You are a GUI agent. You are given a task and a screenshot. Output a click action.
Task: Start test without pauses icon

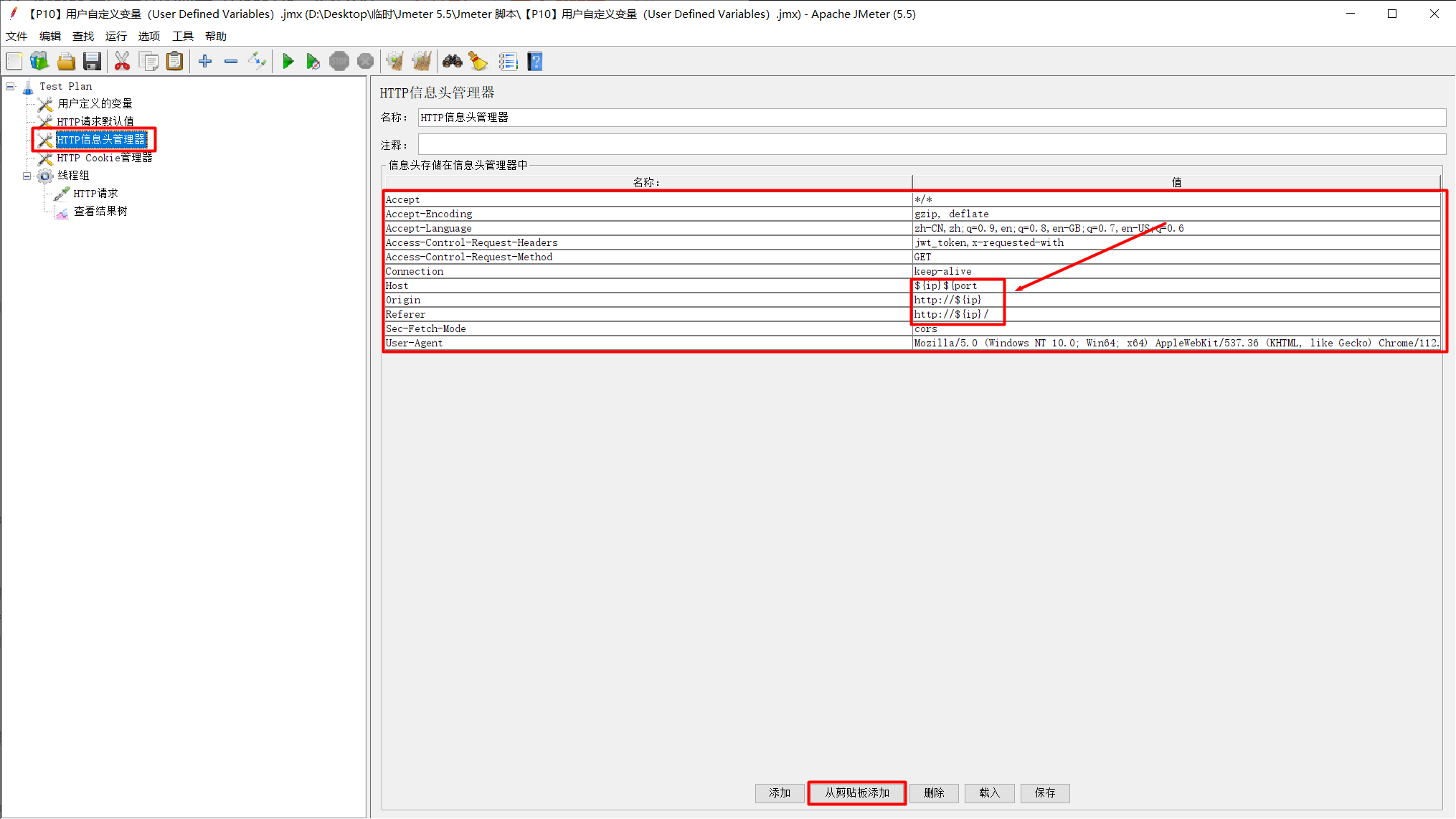point(313,62)
